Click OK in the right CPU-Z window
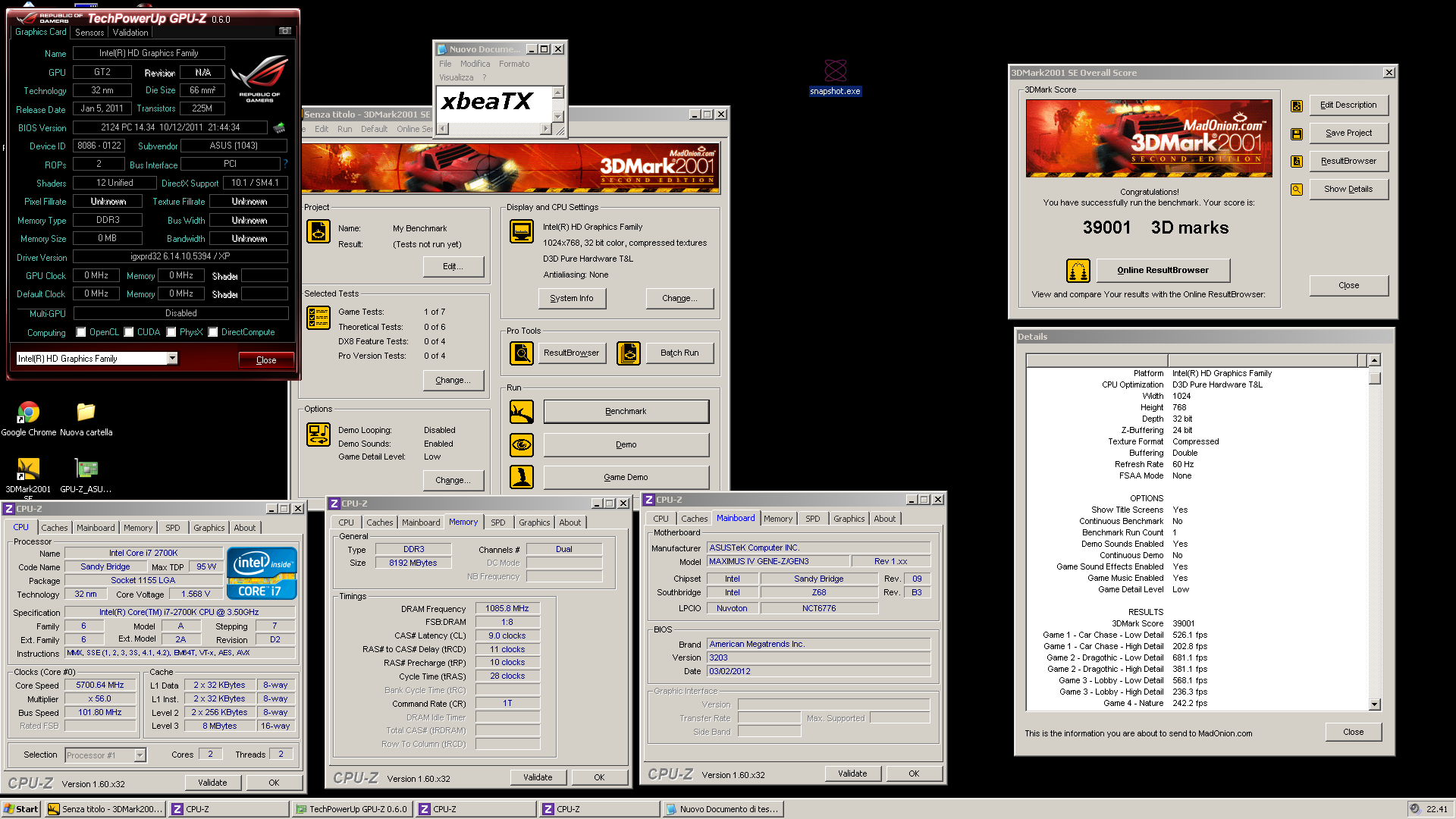Image resolution: width=1456 pixels, height=819 pixels. coord(914,773)
